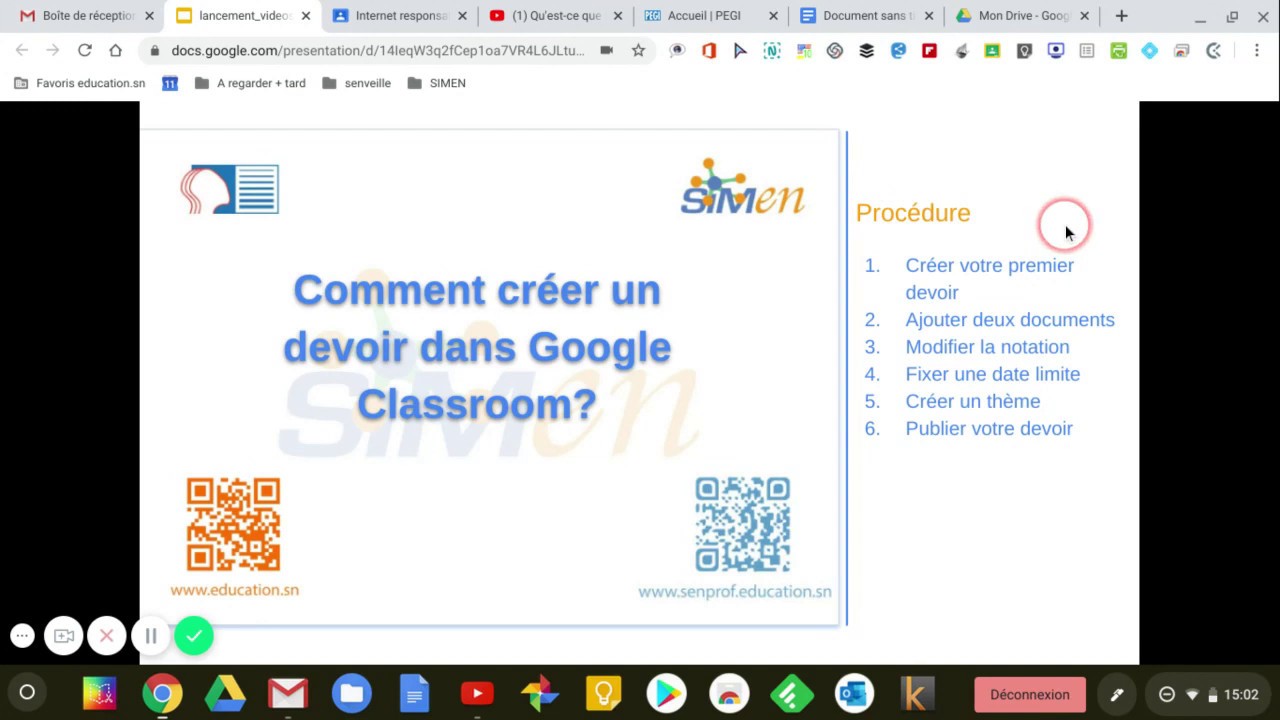Open a new browser tab

point(1121,16)
